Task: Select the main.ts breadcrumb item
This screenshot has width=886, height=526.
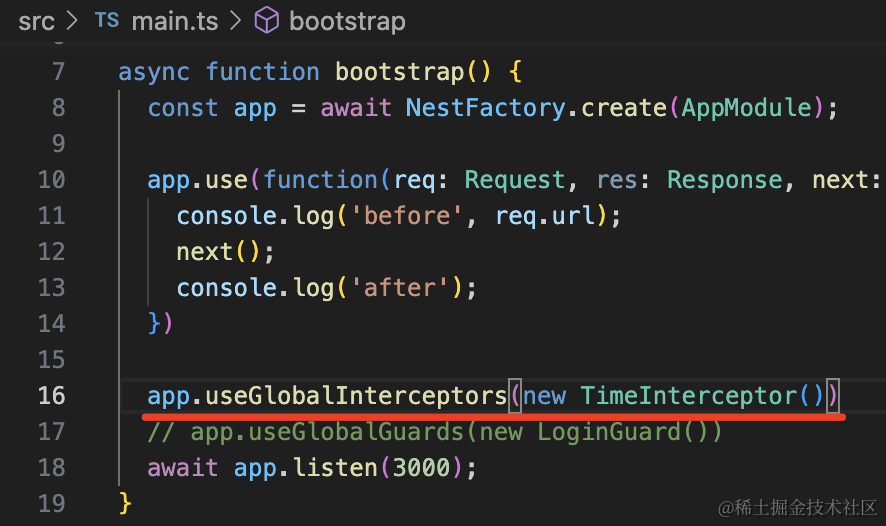Action: [175, 21]
